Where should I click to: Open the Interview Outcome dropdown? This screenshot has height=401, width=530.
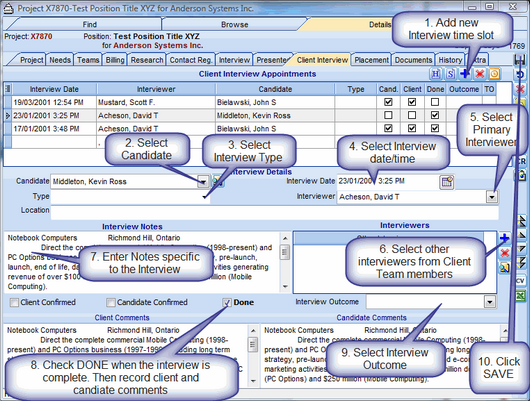tap(490, 302)
